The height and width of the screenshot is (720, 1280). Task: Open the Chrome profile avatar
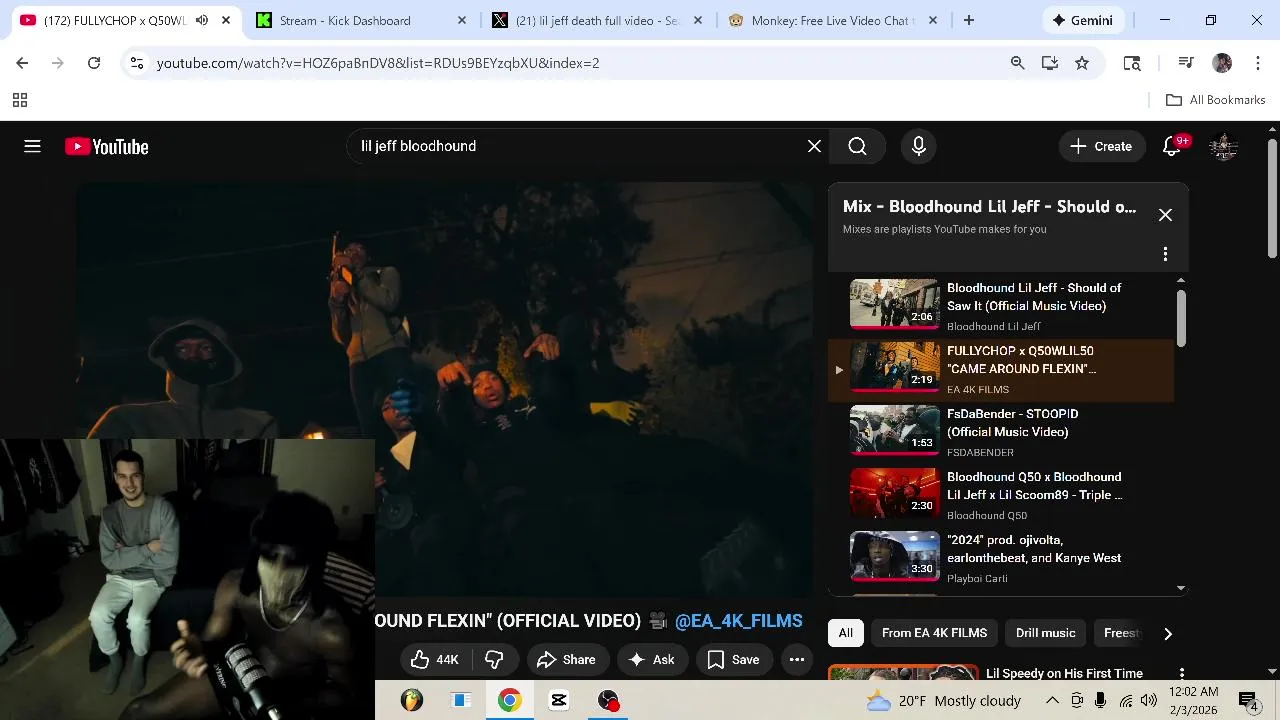tap(1222, 63)
